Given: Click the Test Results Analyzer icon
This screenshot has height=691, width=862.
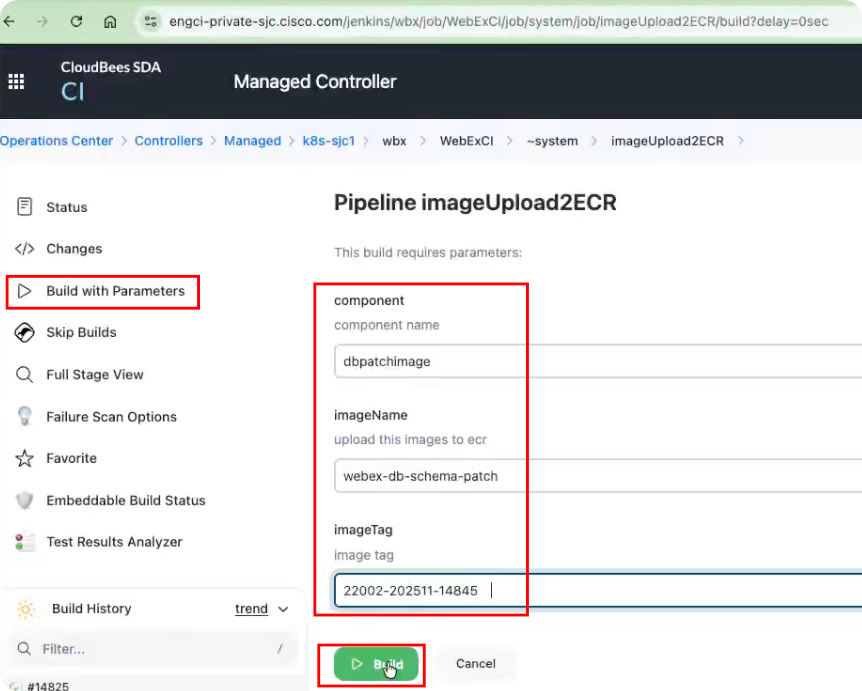Looking at the screenshot, I should (x=25, y=542).
